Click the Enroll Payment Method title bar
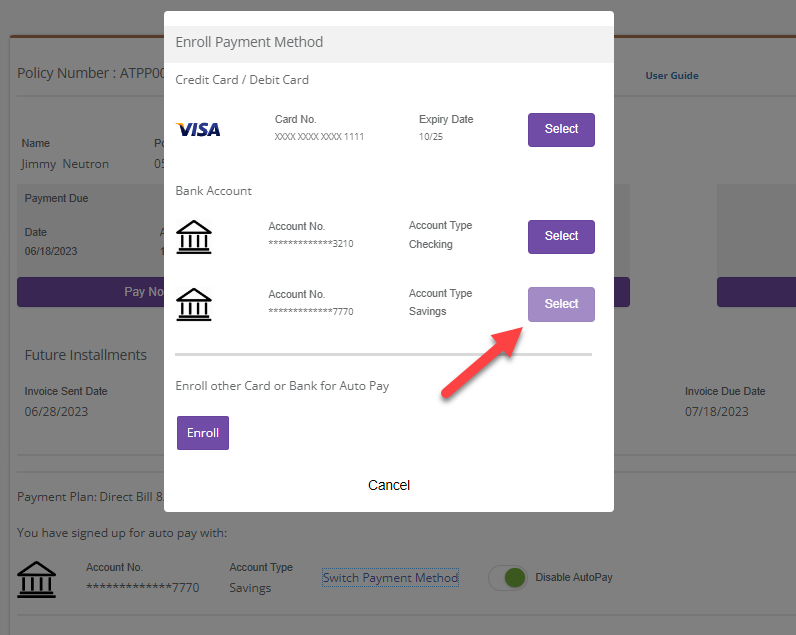 [x=388, y=43]
